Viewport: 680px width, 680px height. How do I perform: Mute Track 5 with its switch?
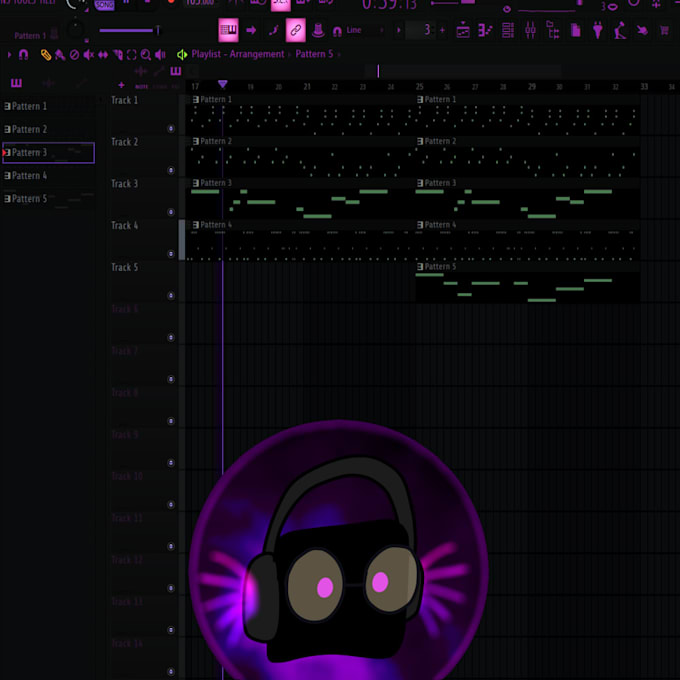click(x=171, y=296)
